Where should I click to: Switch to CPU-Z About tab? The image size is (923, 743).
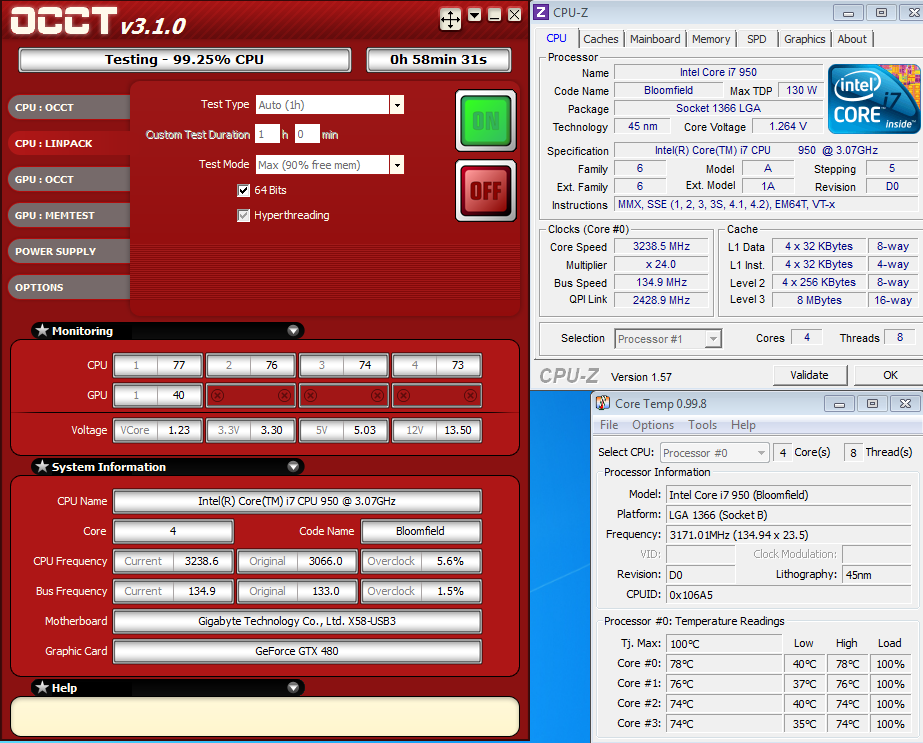point(852,39)
